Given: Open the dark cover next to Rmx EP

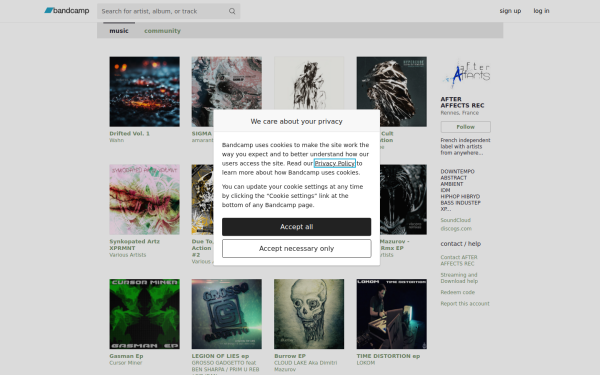Looking at the screenshot, I should coord(403,200).
